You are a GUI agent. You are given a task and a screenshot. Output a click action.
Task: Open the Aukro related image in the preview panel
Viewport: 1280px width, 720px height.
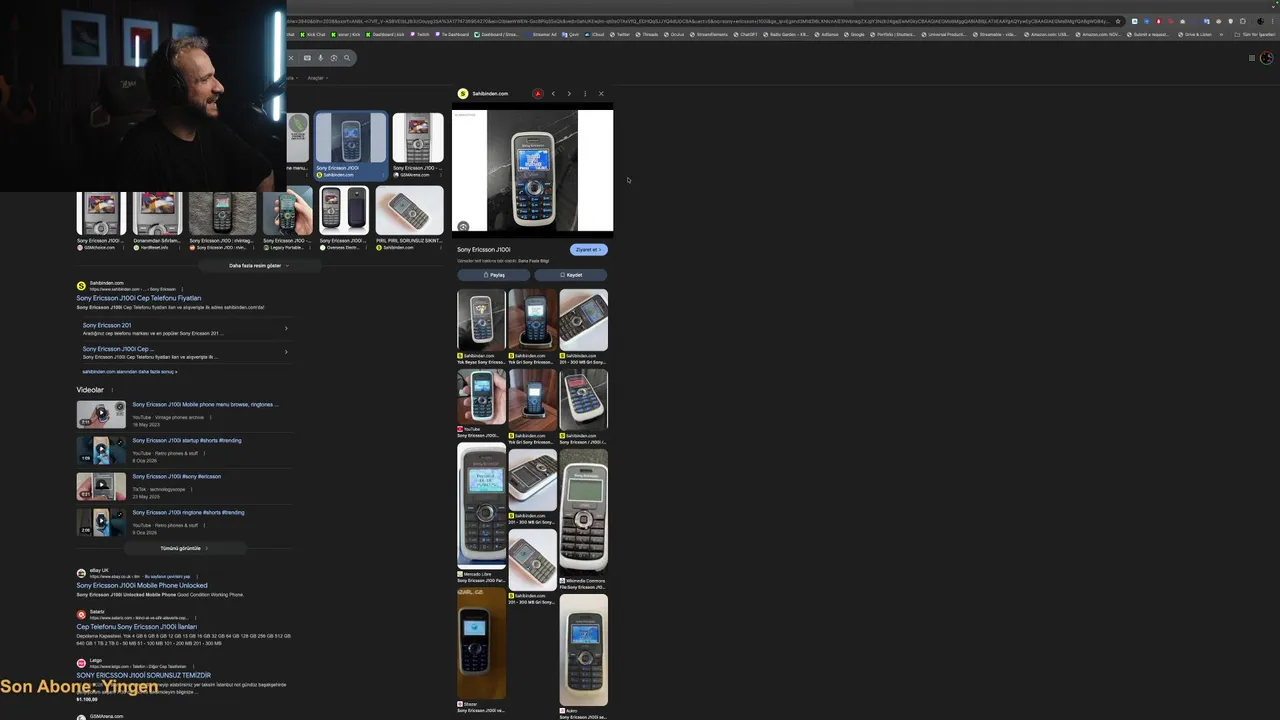pos(584,650)
